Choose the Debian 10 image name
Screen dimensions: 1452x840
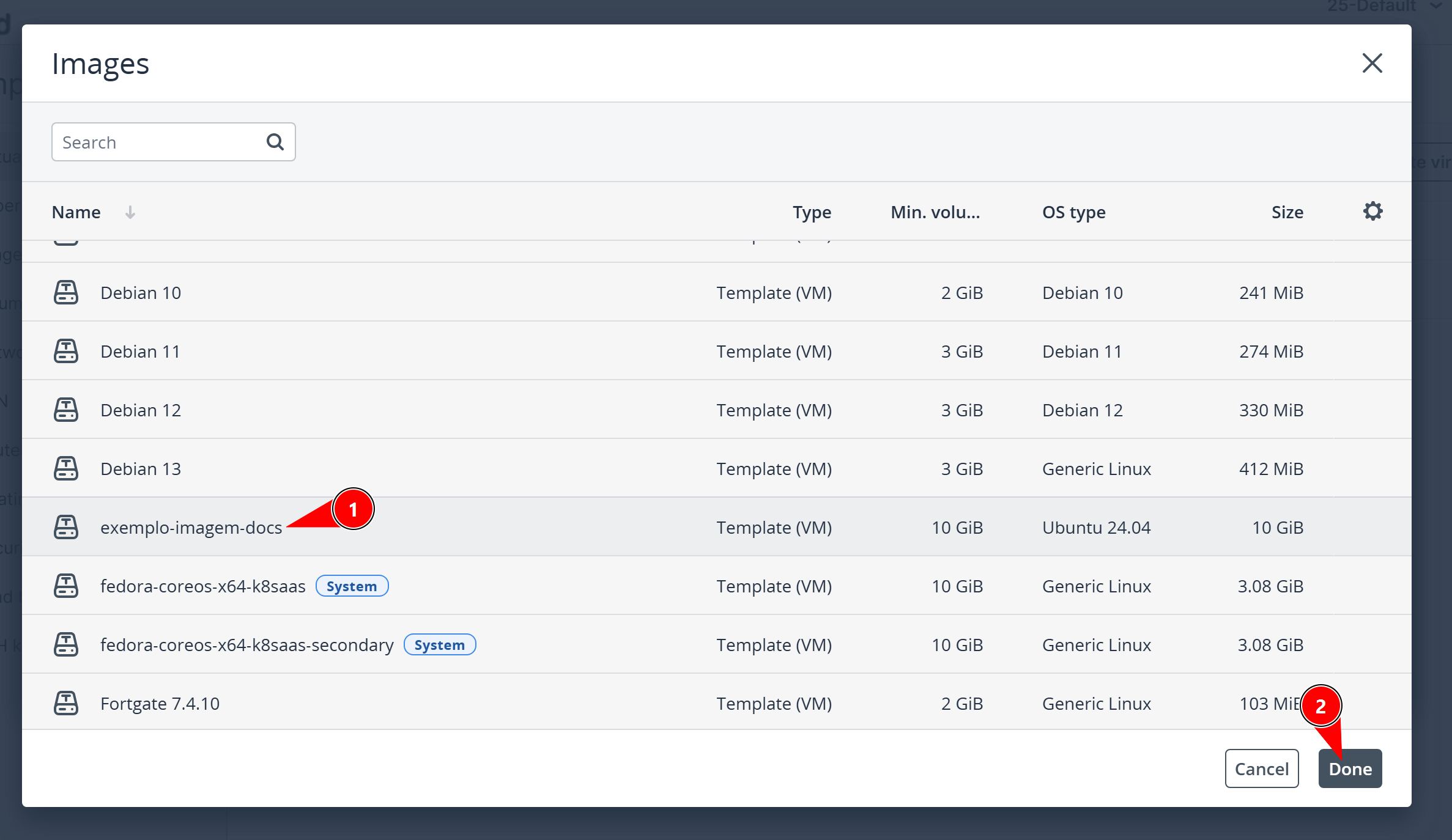tap(141, 293)
